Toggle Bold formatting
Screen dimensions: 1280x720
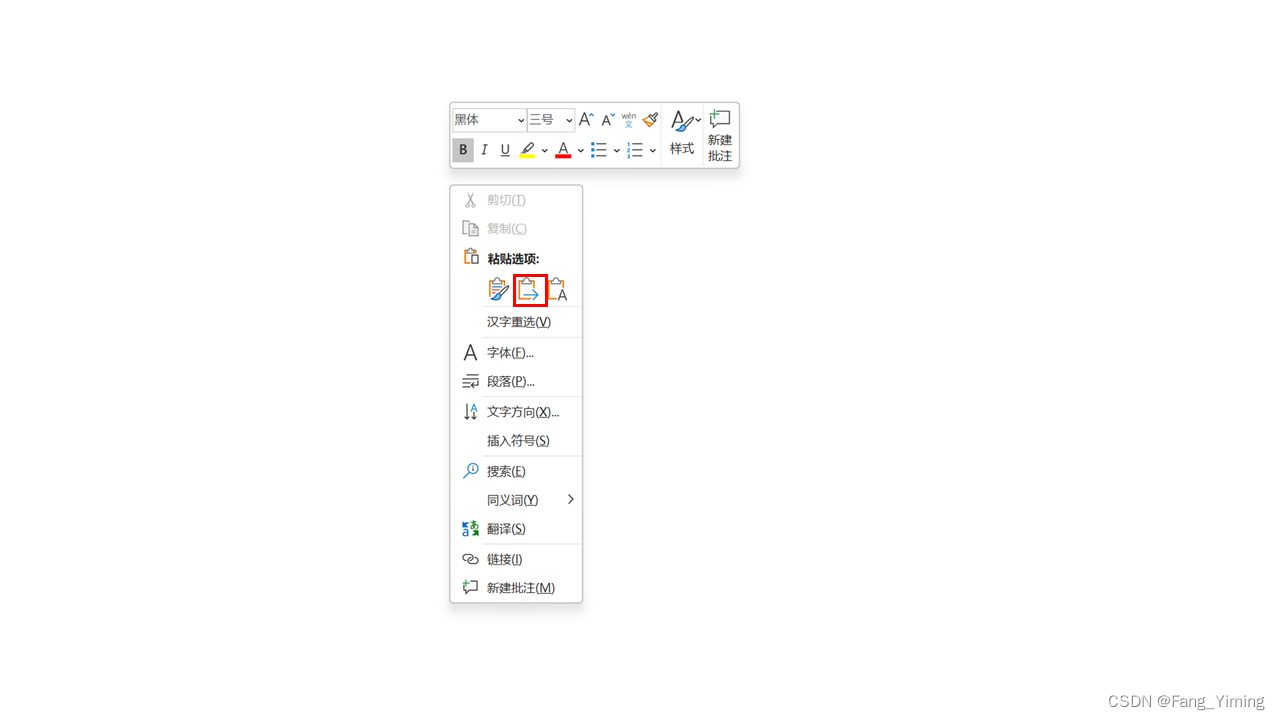[x=463, y=150]
